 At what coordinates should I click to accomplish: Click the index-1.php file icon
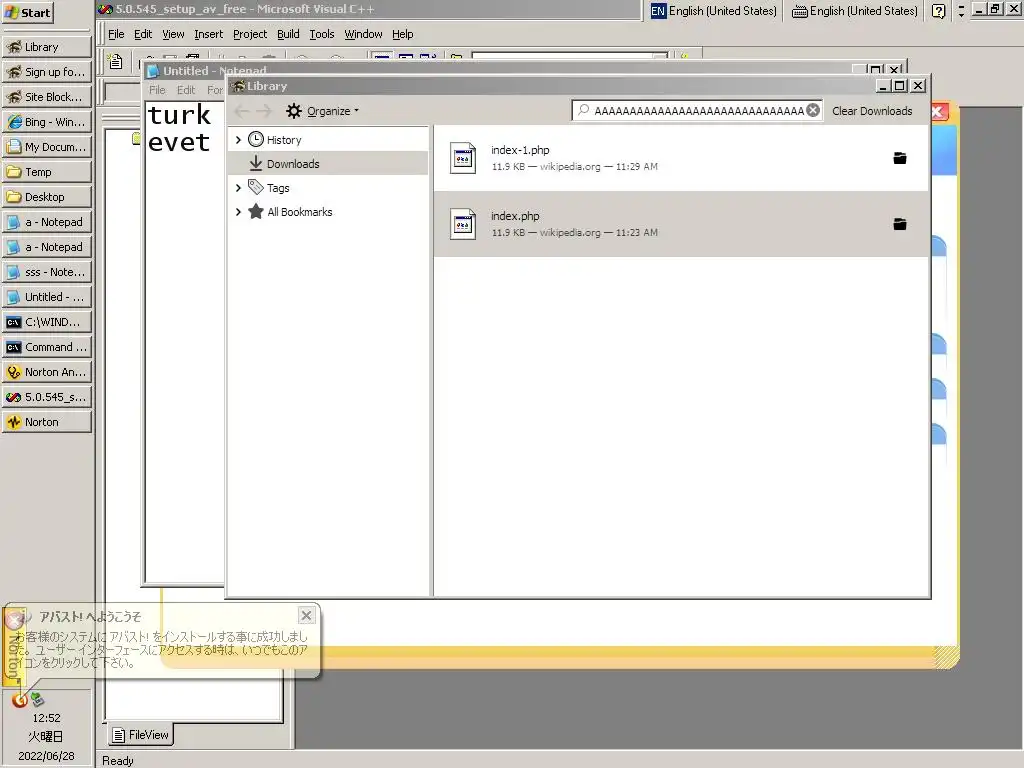click(463, 158)
